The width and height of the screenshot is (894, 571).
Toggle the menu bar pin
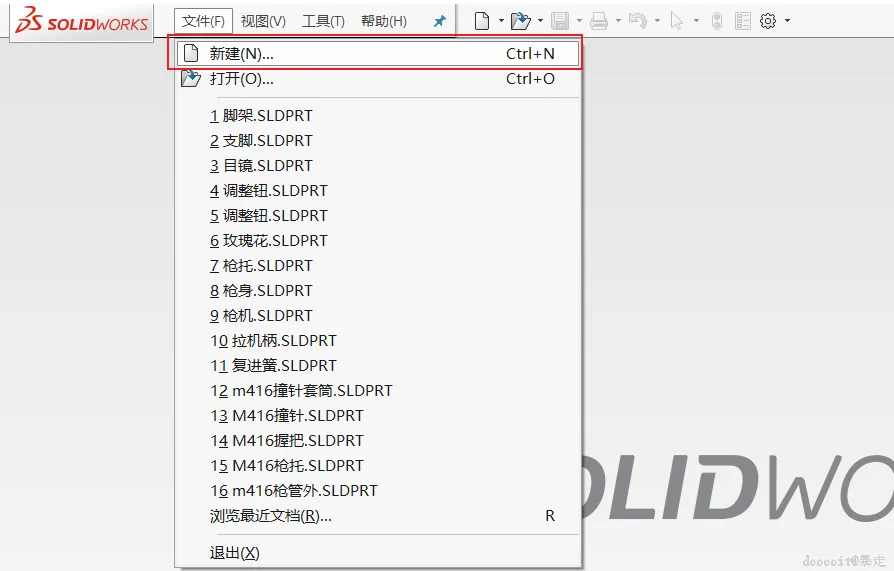(440, 22)
